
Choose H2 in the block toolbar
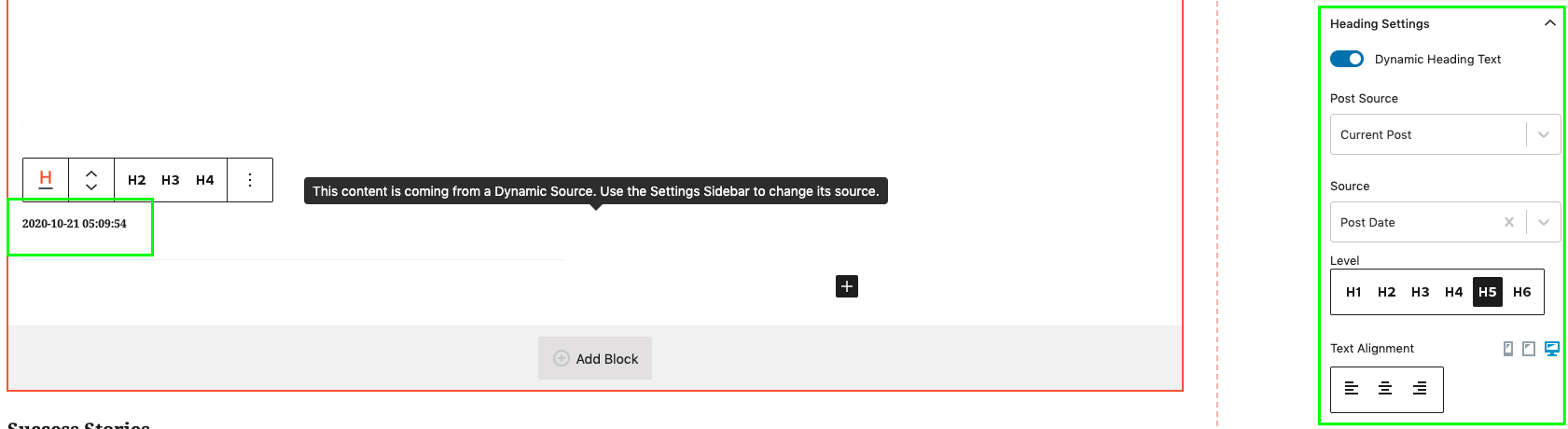tap(137, 180)
